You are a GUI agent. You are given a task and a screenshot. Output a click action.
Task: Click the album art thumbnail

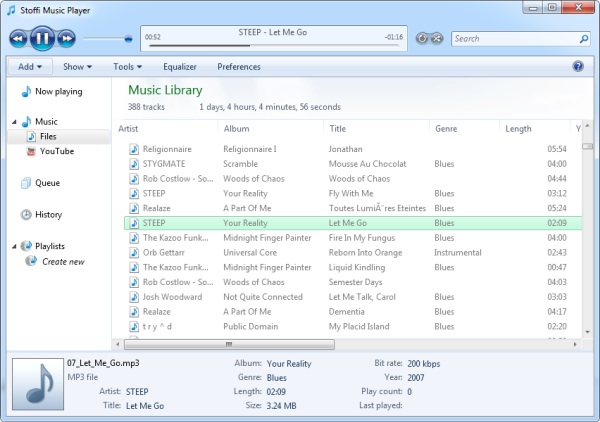[38, 384]
